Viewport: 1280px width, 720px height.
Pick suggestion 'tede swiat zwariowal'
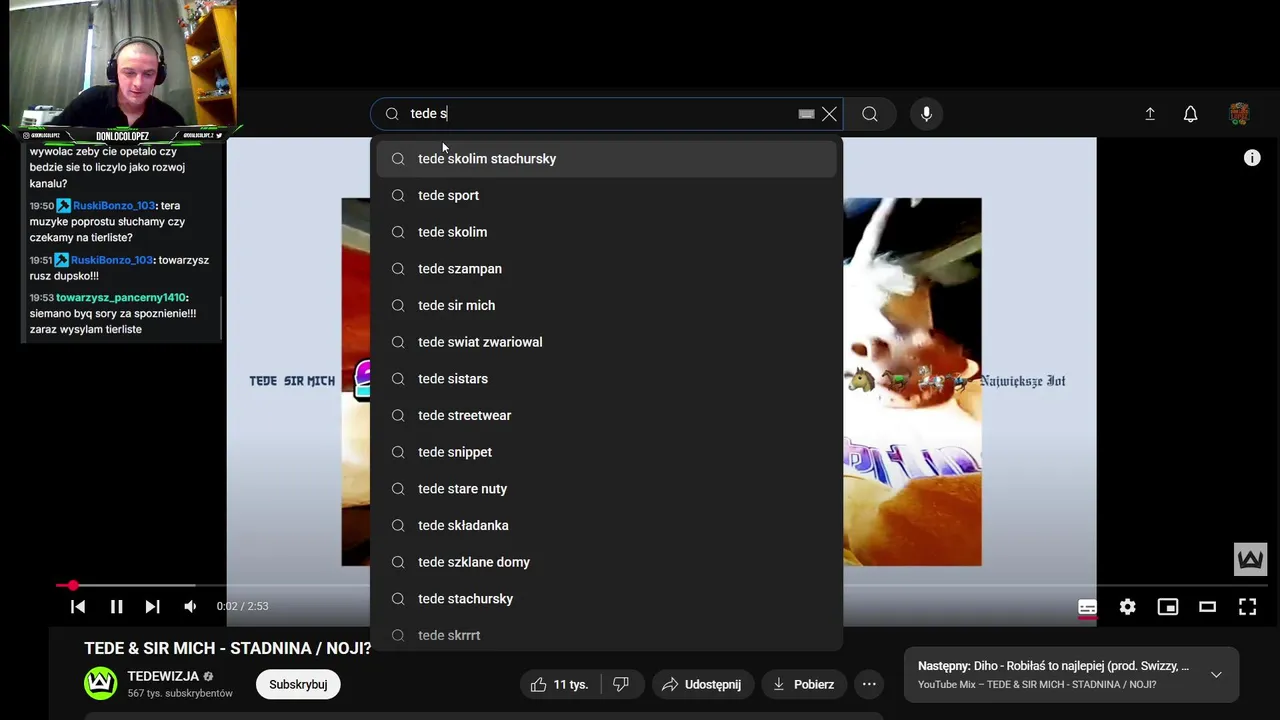coord(606,342)
